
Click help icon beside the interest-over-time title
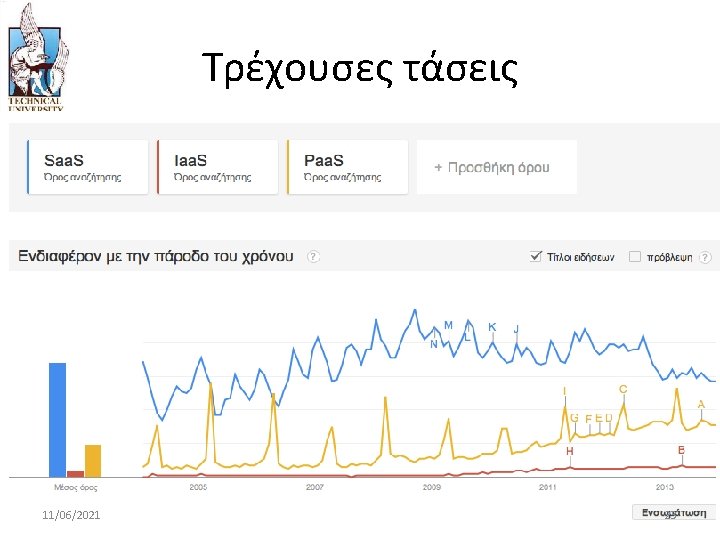(x=313, y=257)
